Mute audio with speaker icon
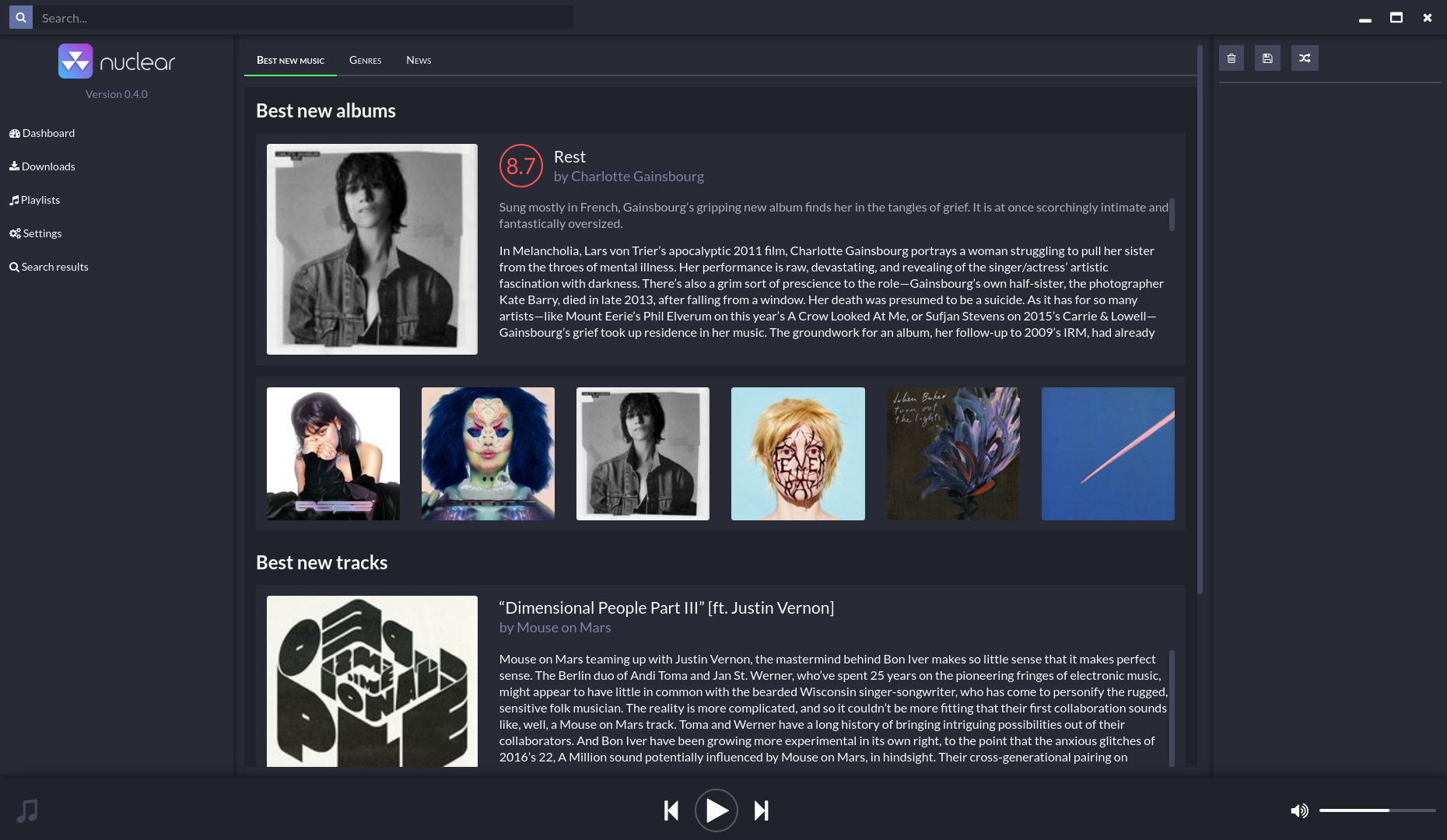 click(1299, 810)
